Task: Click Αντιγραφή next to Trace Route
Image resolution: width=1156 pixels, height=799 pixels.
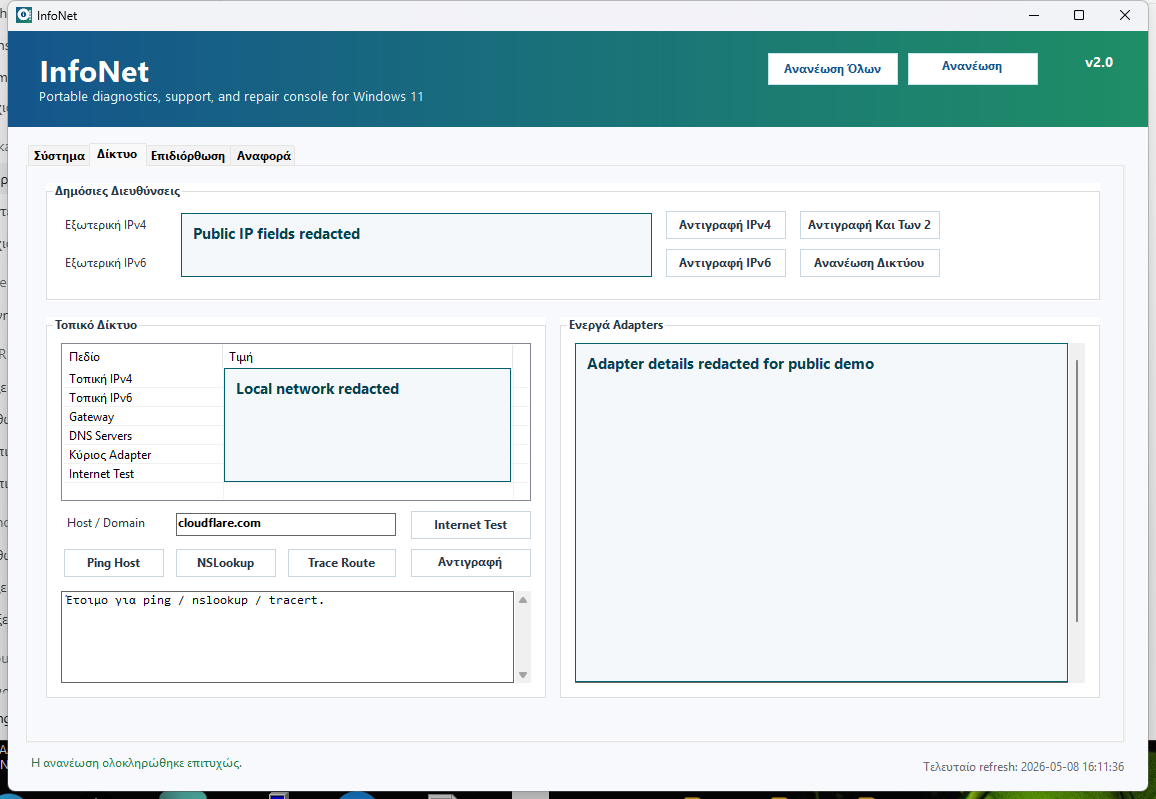Action: click(470, 563)
